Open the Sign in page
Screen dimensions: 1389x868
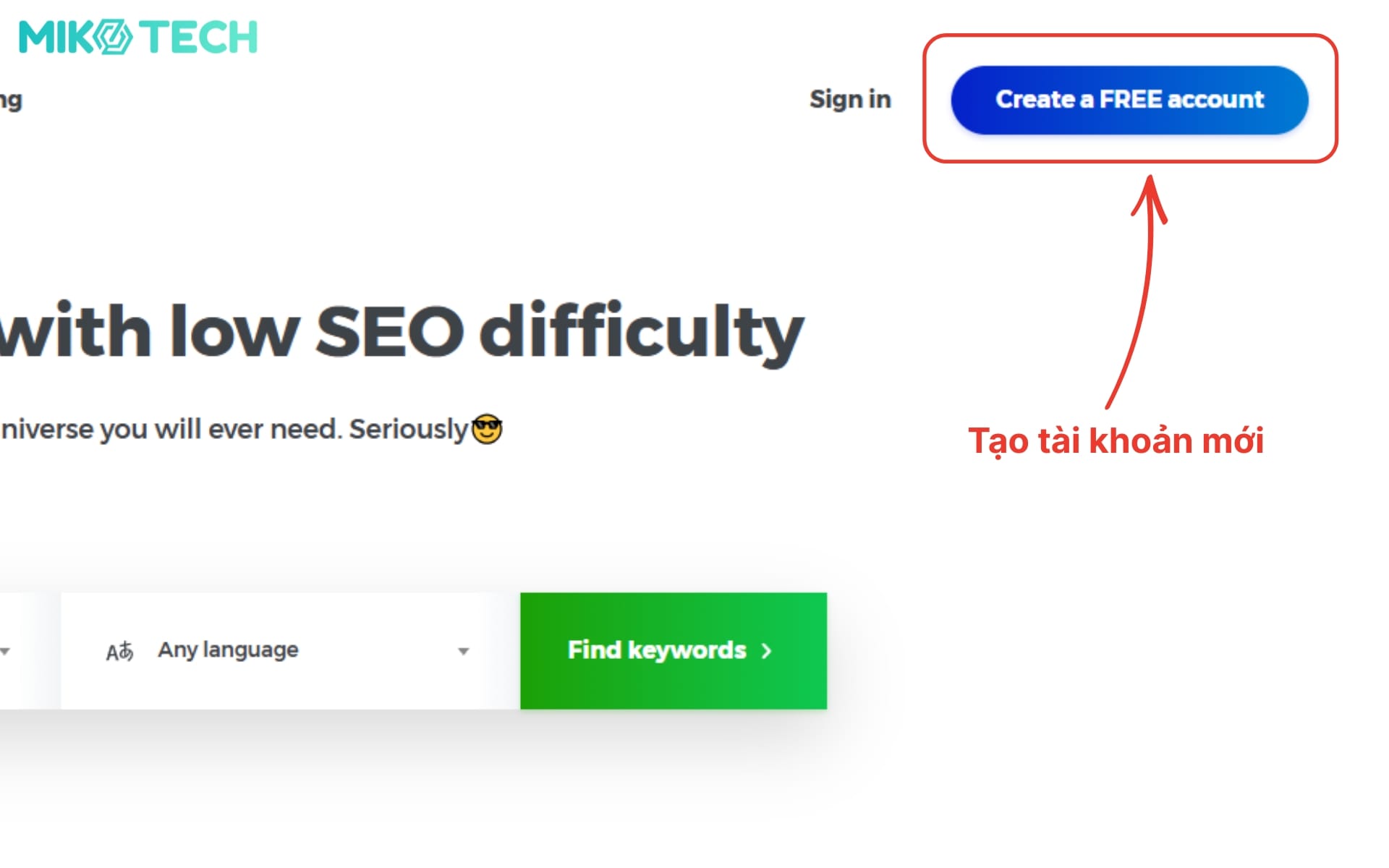[850, 99]
